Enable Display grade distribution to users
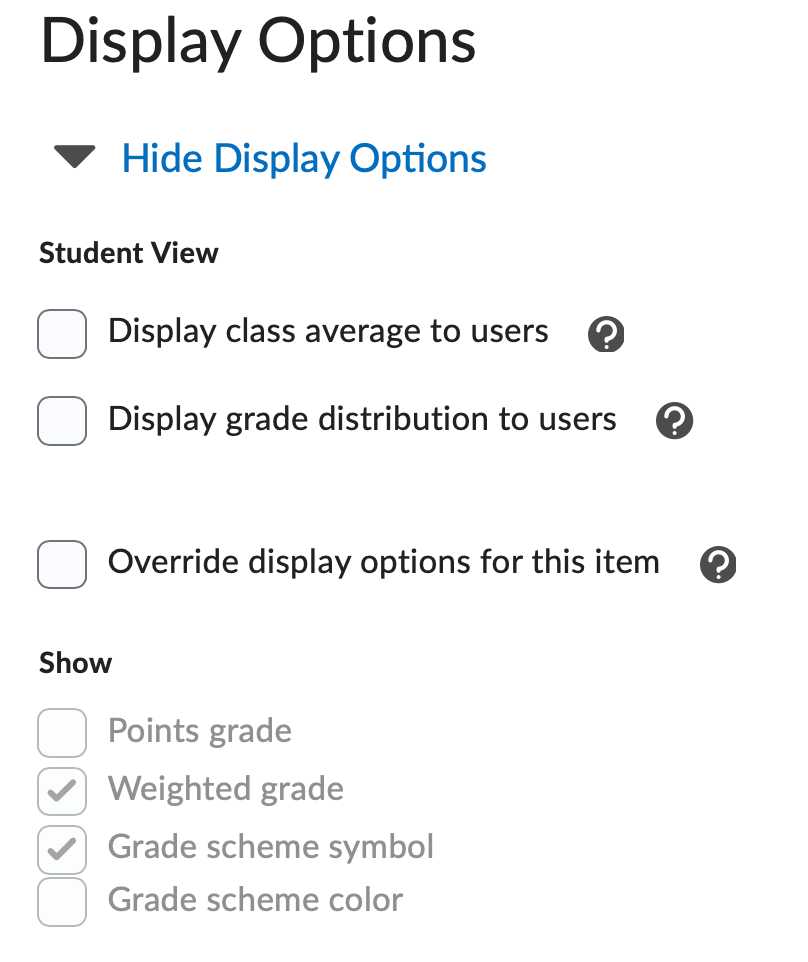 (61, 420)
